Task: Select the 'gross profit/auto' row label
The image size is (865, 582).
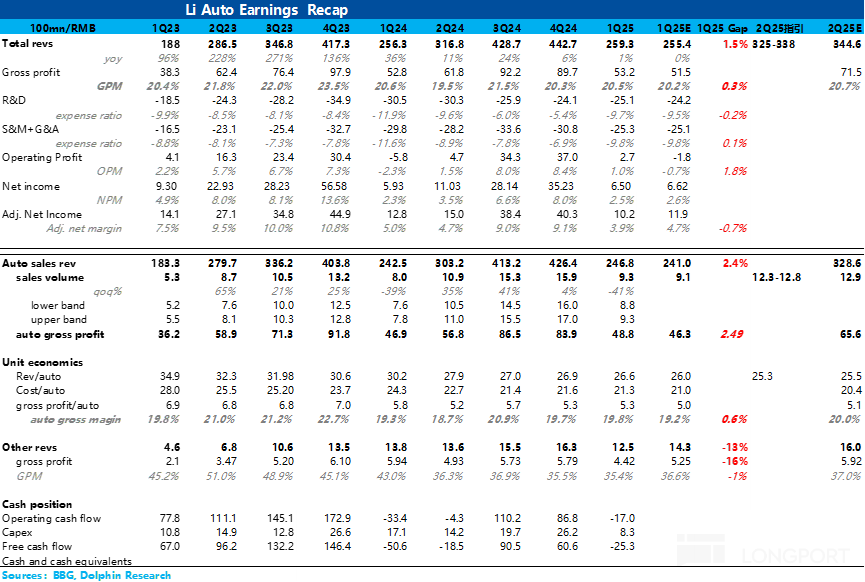Action: (57, 405)
